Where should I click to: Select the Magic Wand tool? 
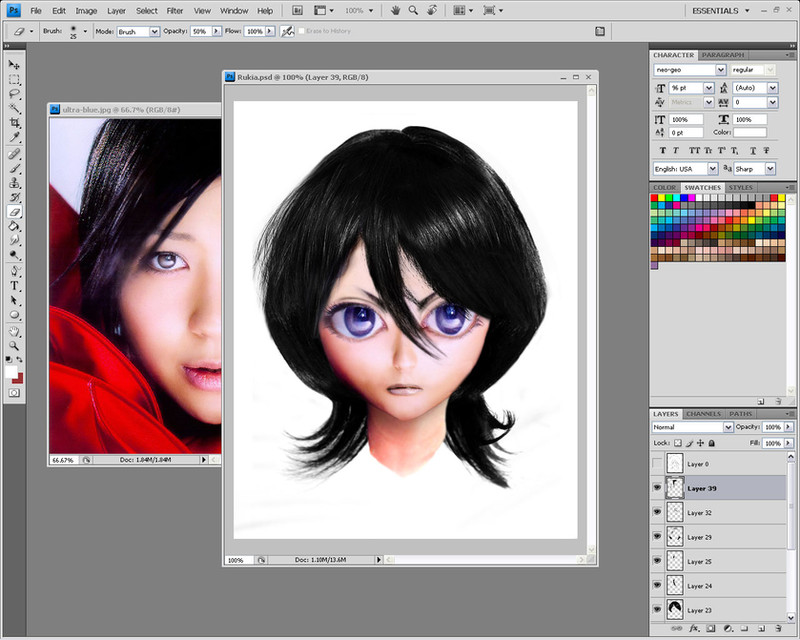pyautogui.click(x=14, y=108)
